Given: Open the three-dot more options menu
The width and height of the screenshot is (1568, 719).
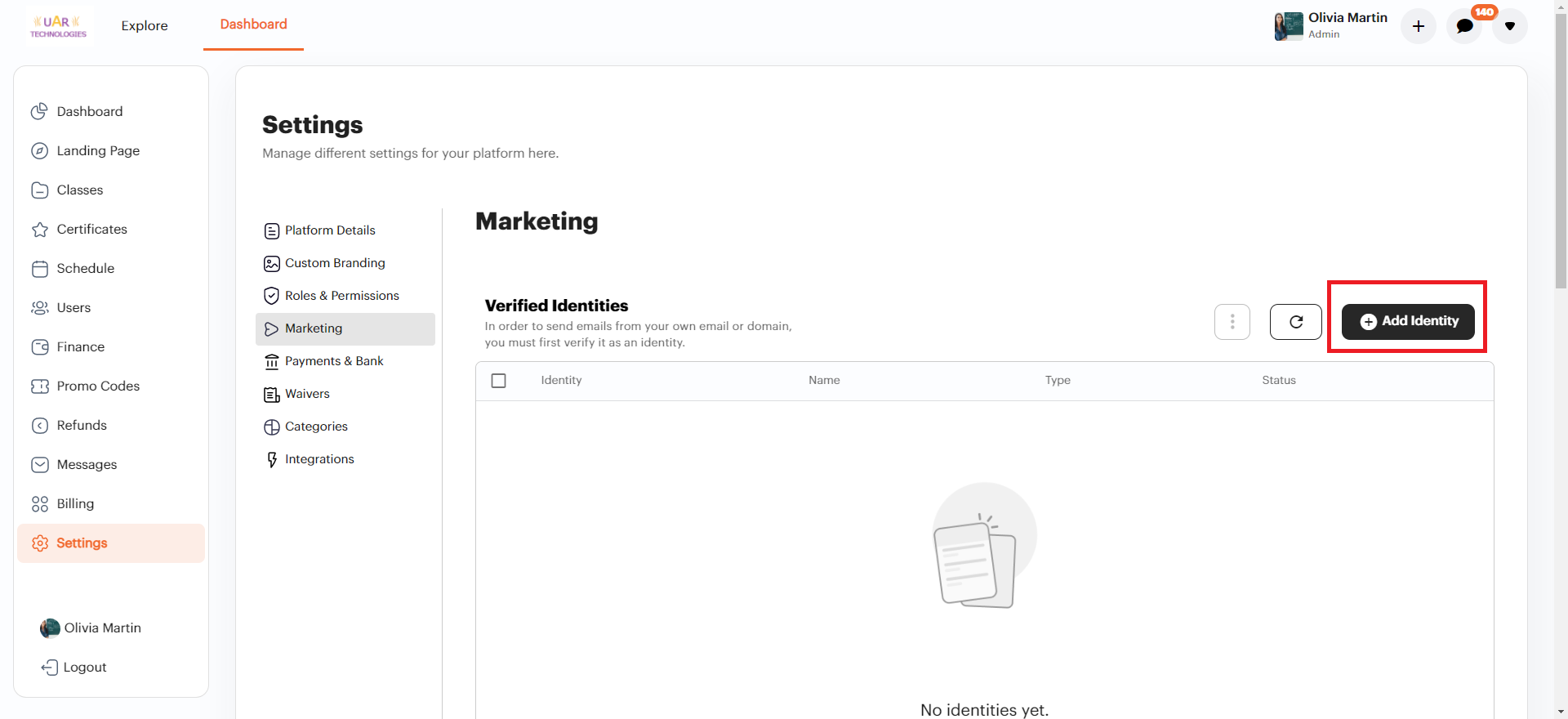Looking at the screenshot, I should point(1232,322).
